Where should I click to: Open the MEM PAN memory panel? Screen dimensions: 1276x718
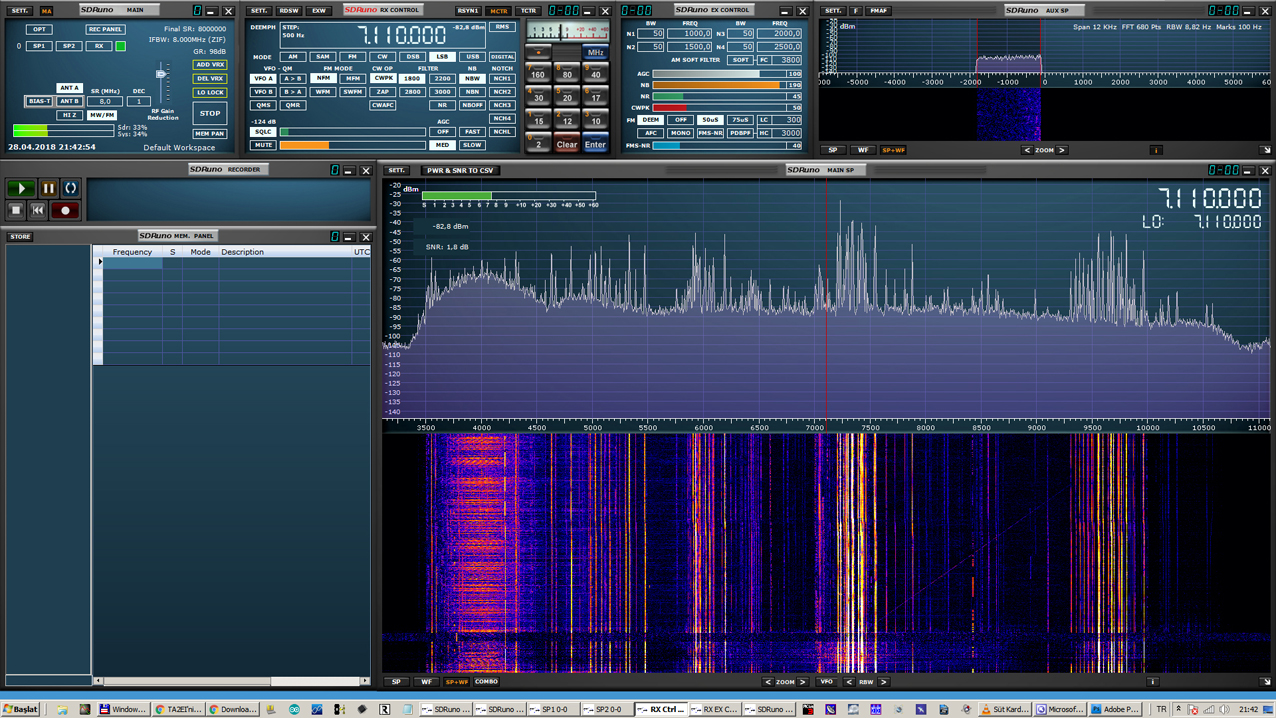(x=210, y=134)
